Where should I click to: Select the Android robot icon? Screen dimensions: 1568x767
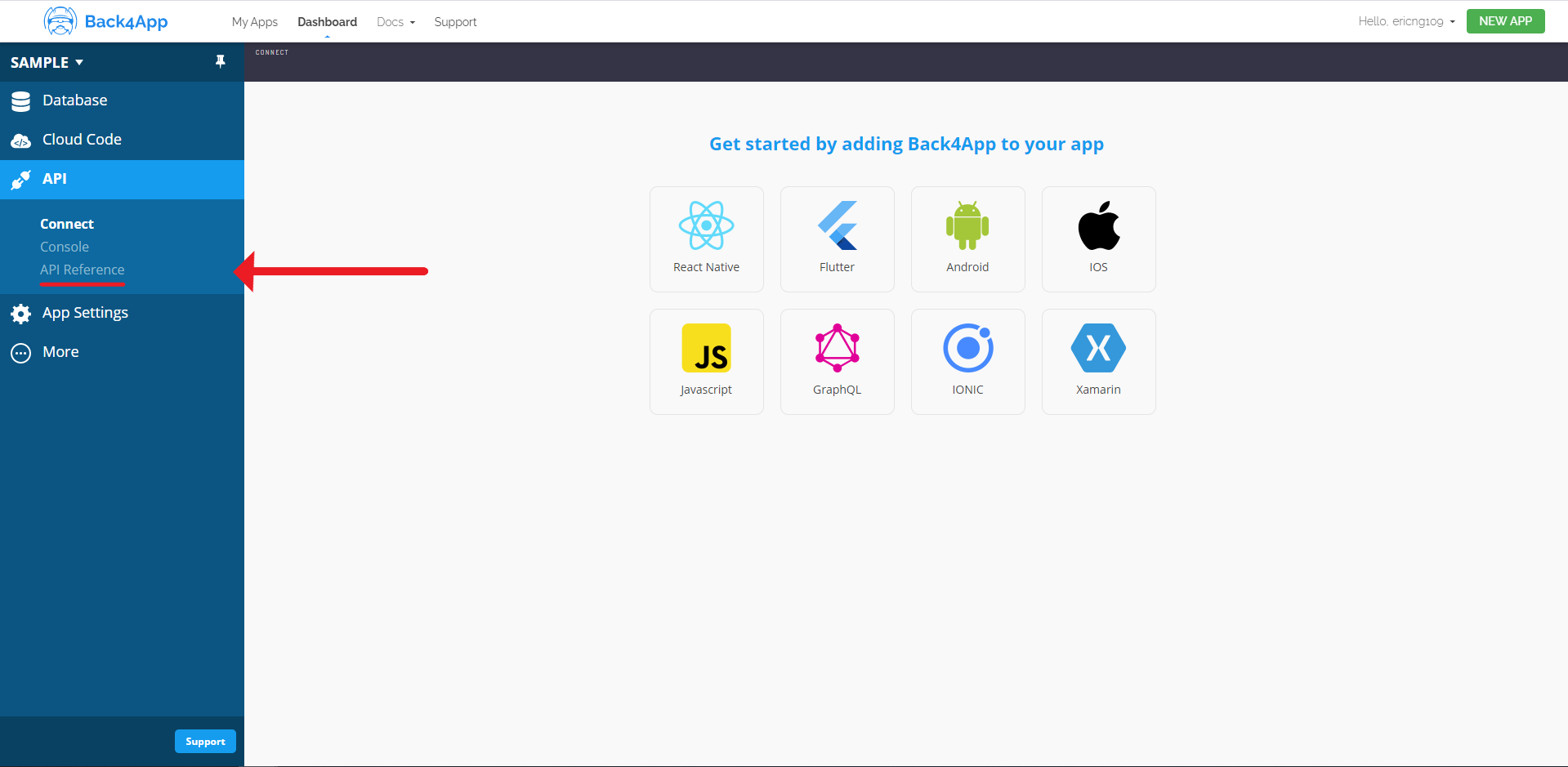click(x=967, y=225)
